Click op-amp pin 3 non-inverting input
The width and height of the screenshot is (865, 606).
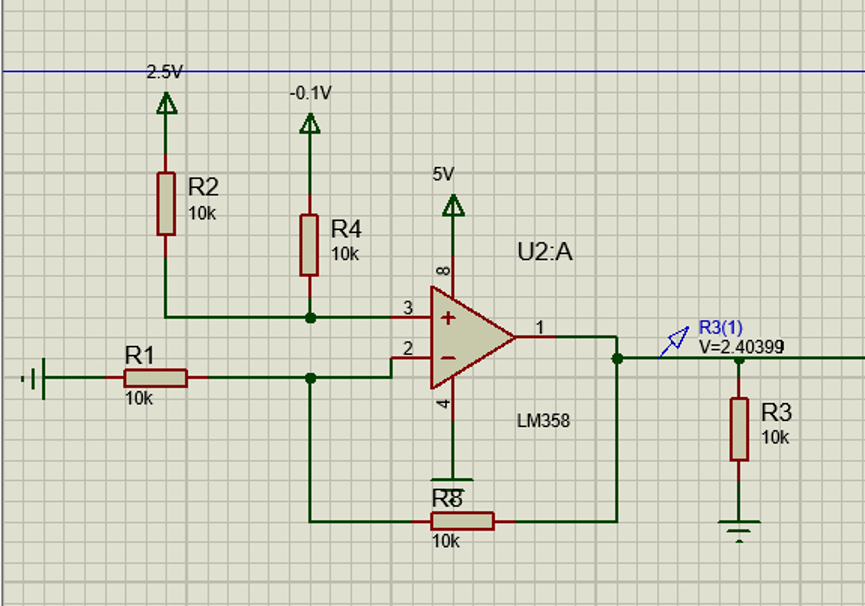pos(411,317)
